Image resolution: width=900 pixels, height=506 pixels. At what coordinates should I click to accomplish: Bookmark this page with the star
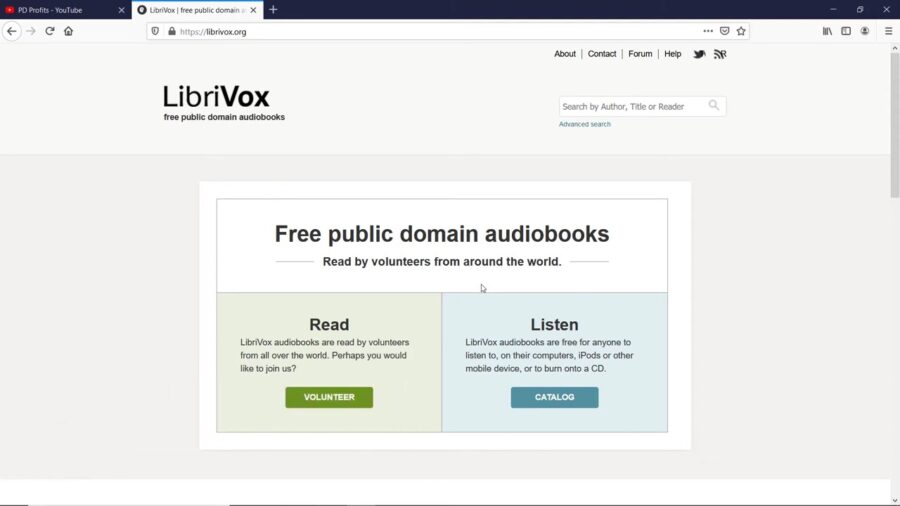[x=741, y=31]
